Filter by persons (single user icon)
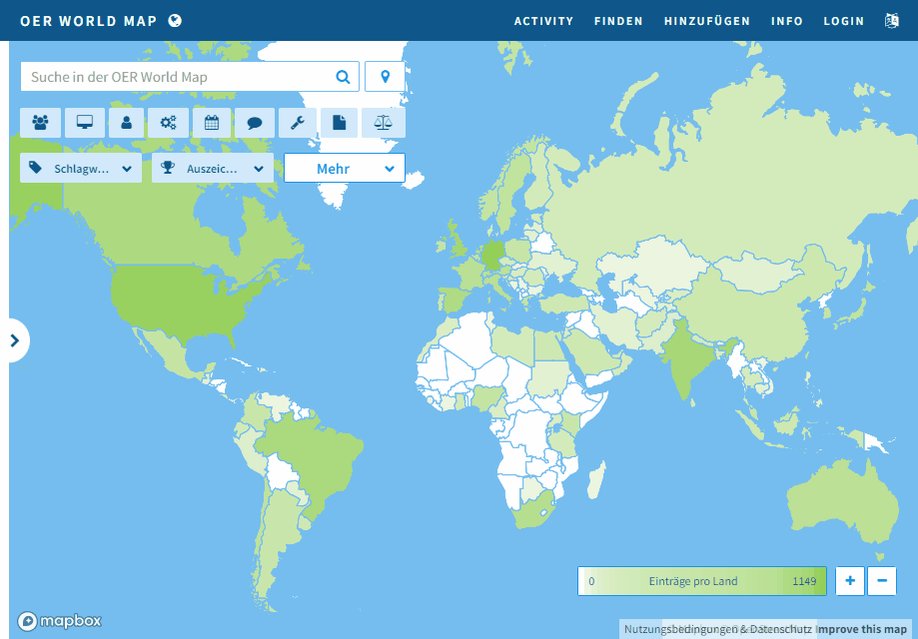 [x=126, y=122]
